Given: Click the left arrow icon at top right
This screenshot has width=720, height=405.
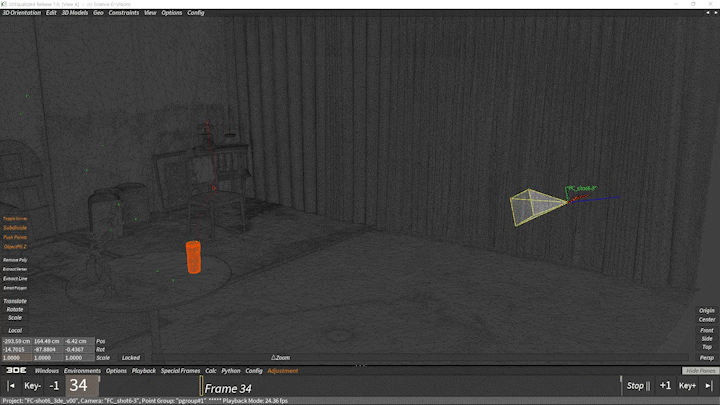Looking at the screenshot, I should pos(708,13).
